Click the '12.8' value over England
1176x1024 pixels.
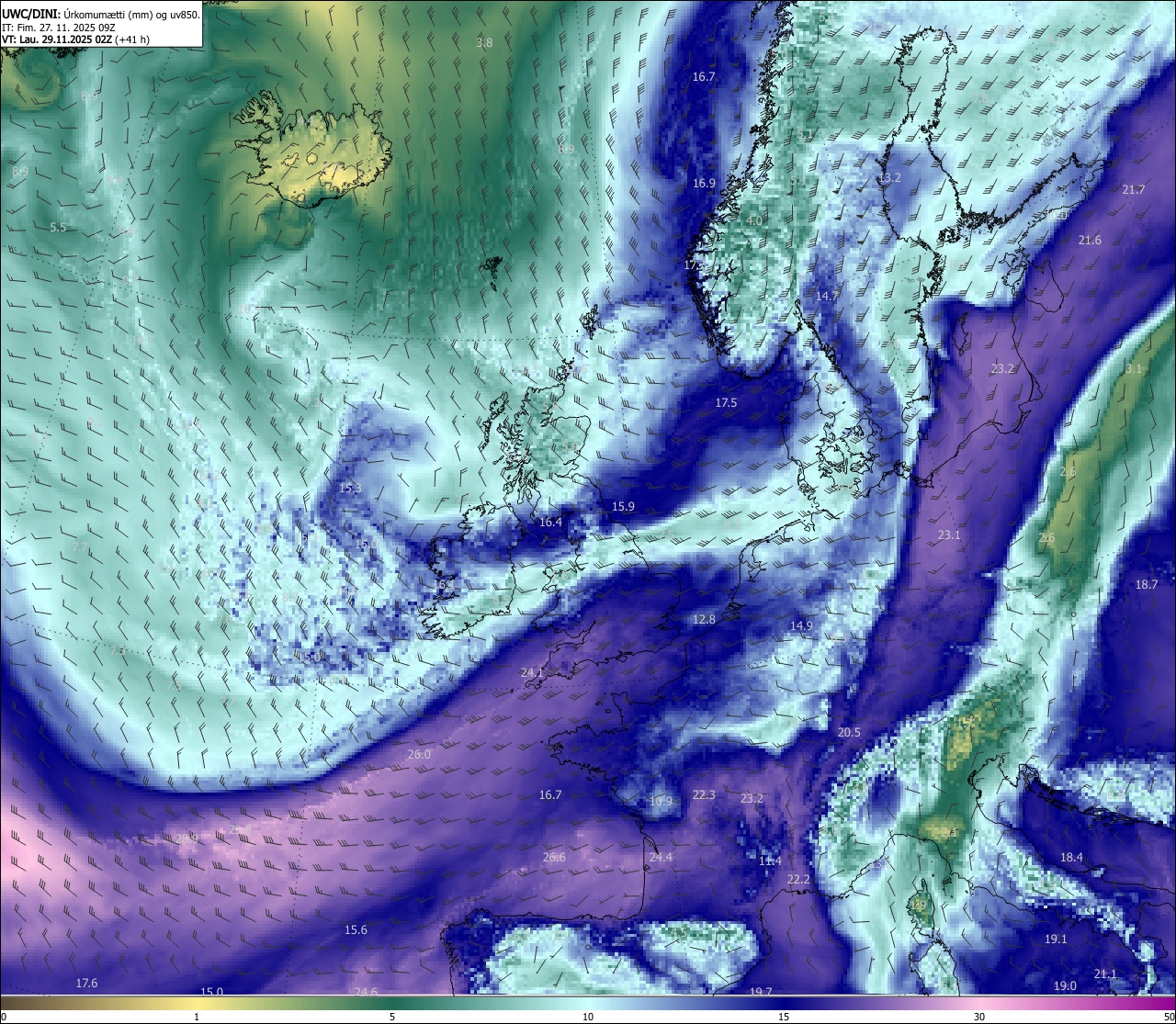[704, 620]
